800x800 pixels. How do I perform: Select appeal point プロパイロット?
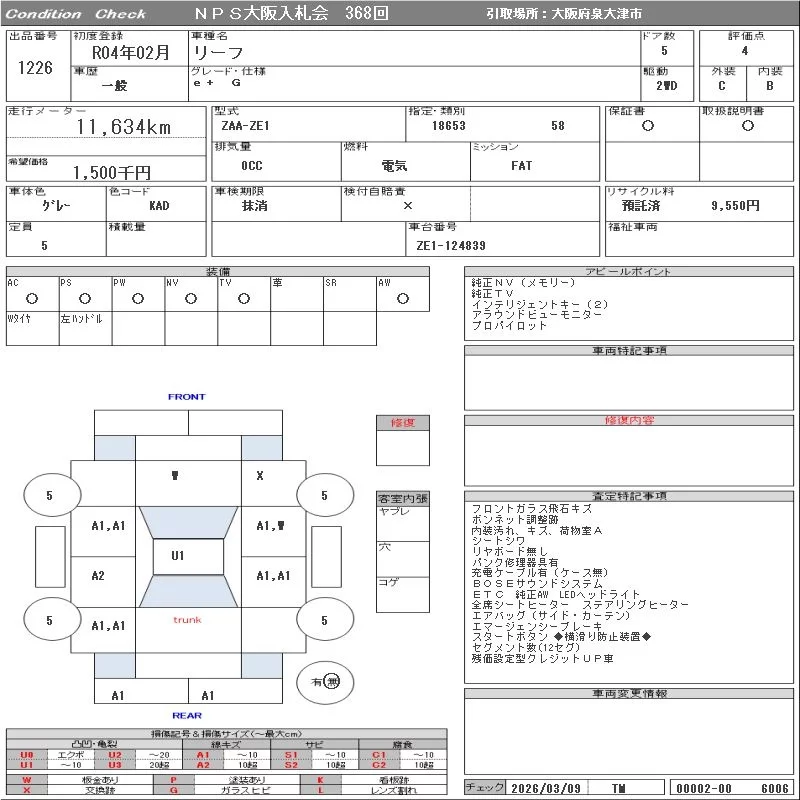(x=509, y=326)
